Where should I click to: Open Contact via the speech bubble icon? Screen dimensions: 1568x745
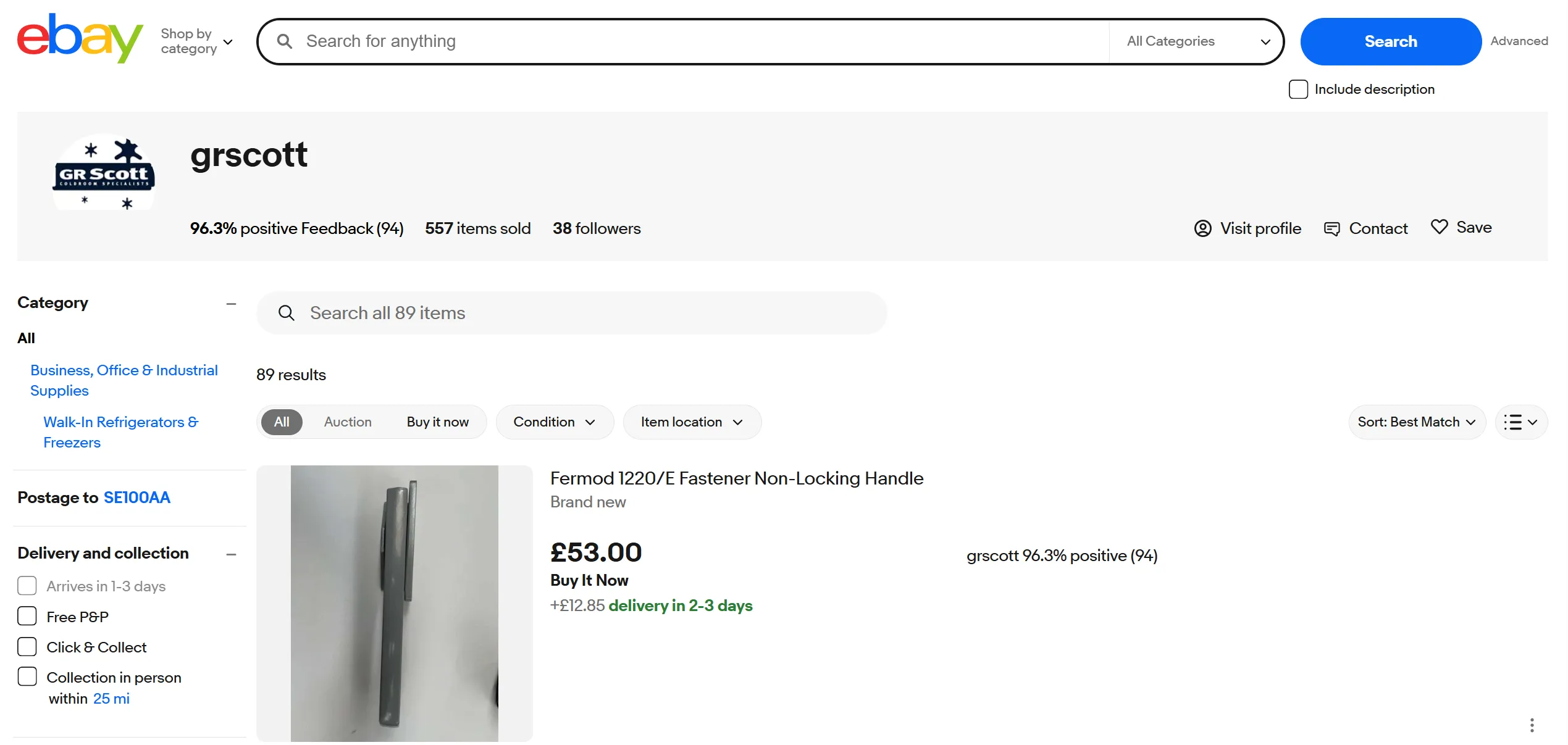pos(1332,228)
